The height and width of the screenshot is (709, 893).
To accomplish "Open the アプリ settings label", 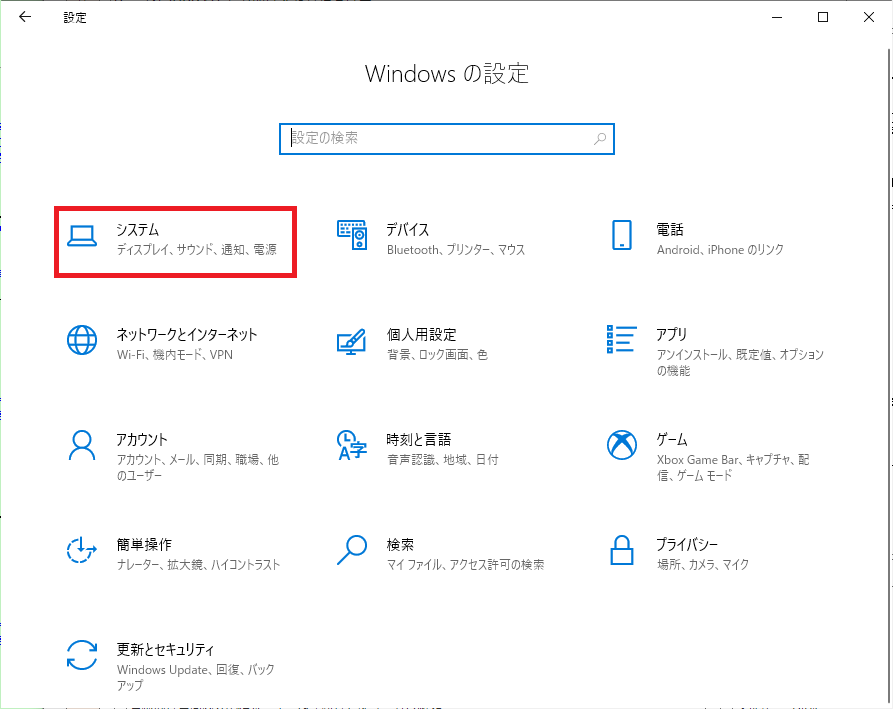I will point(671,334).
